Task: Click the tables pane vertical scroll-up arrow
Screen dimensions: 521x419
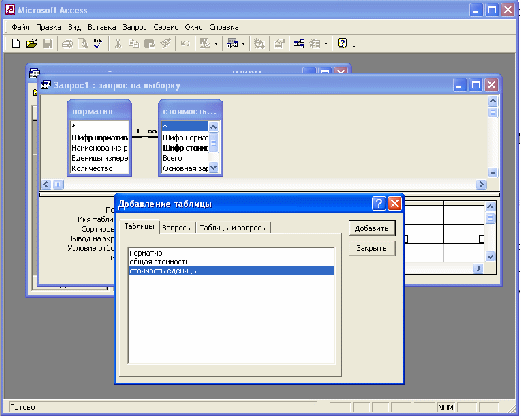Action: coord(493,100)
